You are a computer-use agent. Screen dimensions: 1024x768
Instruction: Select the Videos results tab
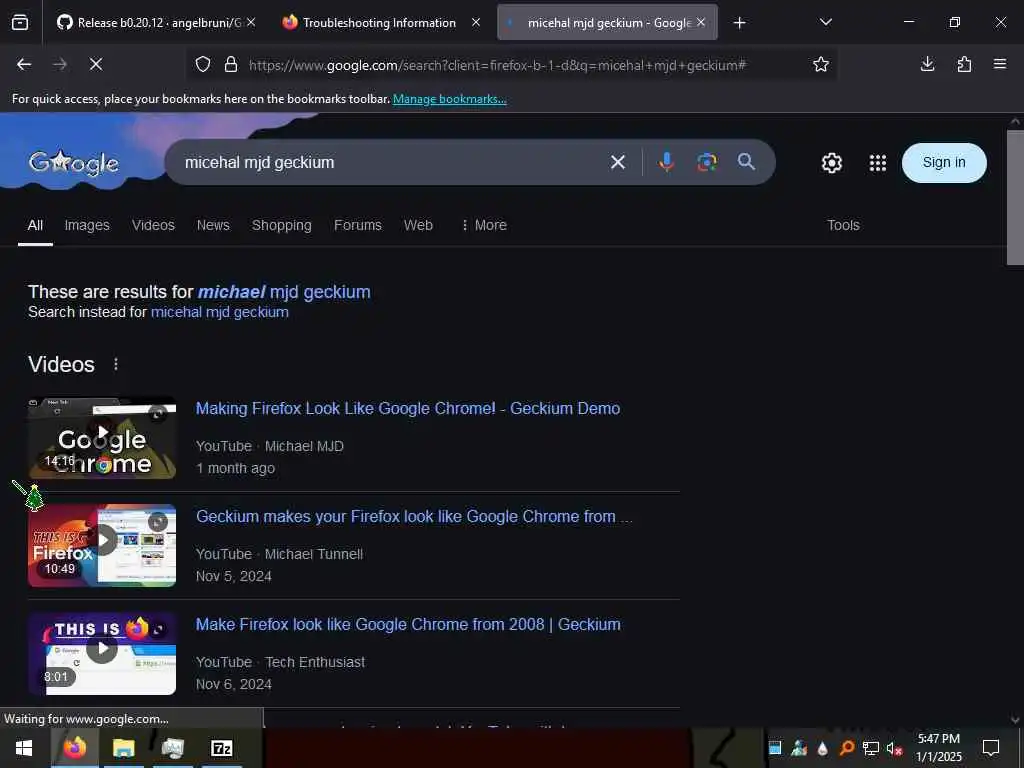pos(153,225)
